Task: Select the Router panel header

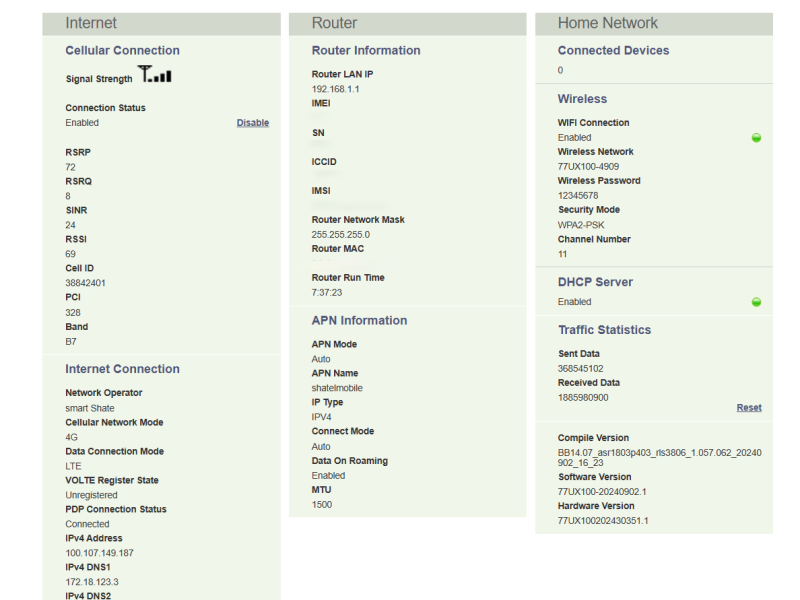Action: [334, 23]
